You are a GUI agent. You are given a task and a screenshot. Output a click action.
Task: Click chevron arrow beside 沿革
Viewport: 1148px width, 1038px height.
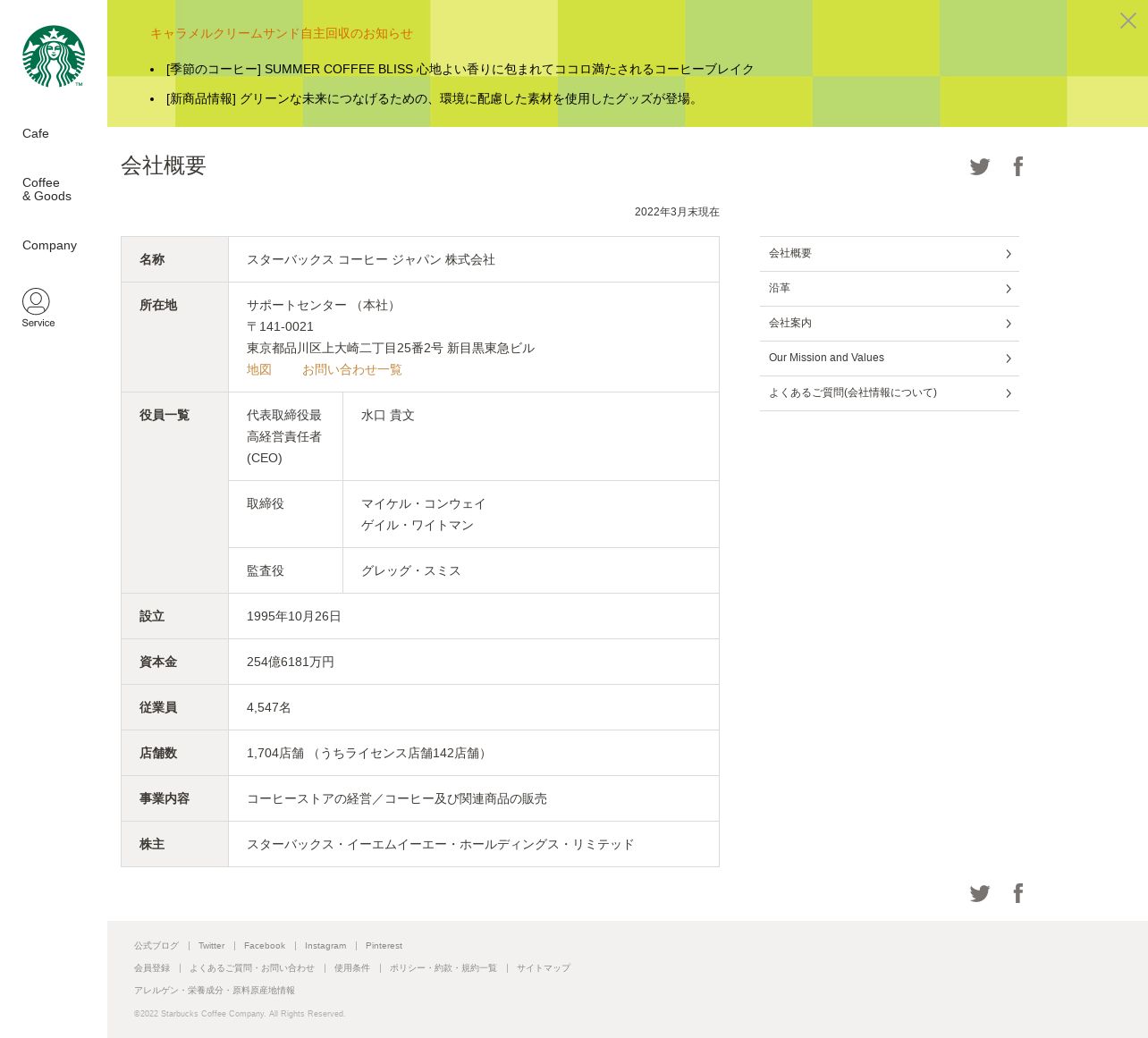click(1009, 289)
